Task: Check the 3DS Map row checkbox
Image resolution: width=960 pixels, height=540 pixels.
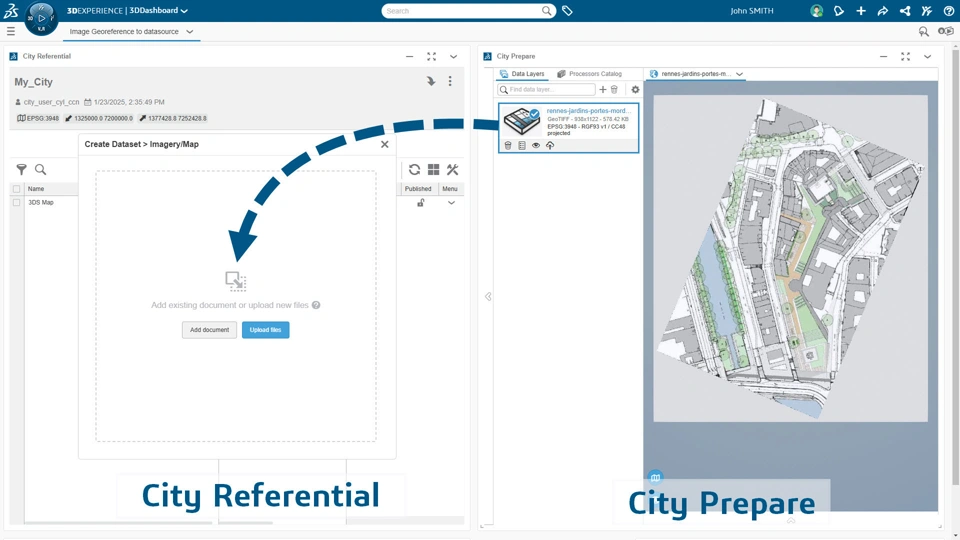Action: 17,203
